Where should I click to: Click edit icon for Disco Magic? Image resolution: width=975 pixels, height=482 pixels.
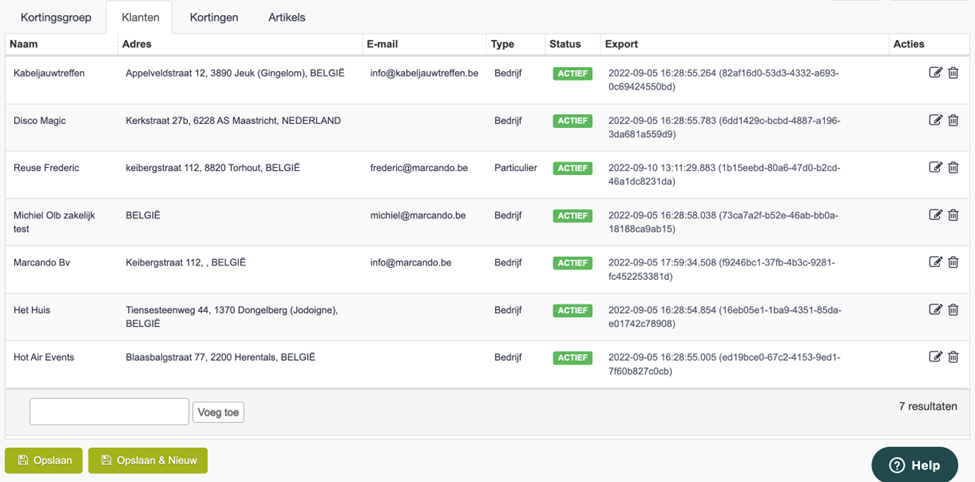click(x=935, y=121)
